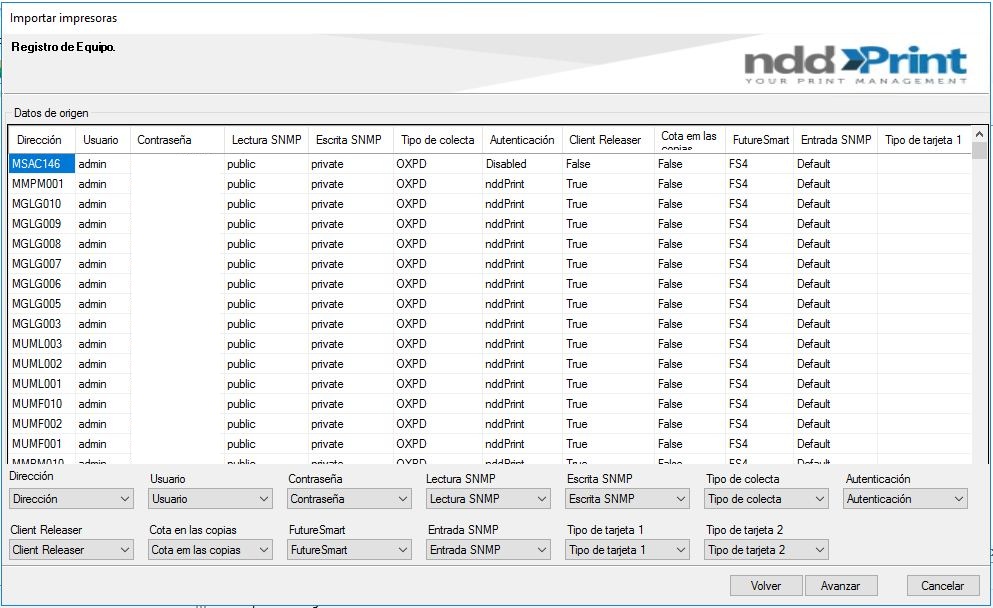Expand the Lectura SNMP combo box

tap(488, 499)
